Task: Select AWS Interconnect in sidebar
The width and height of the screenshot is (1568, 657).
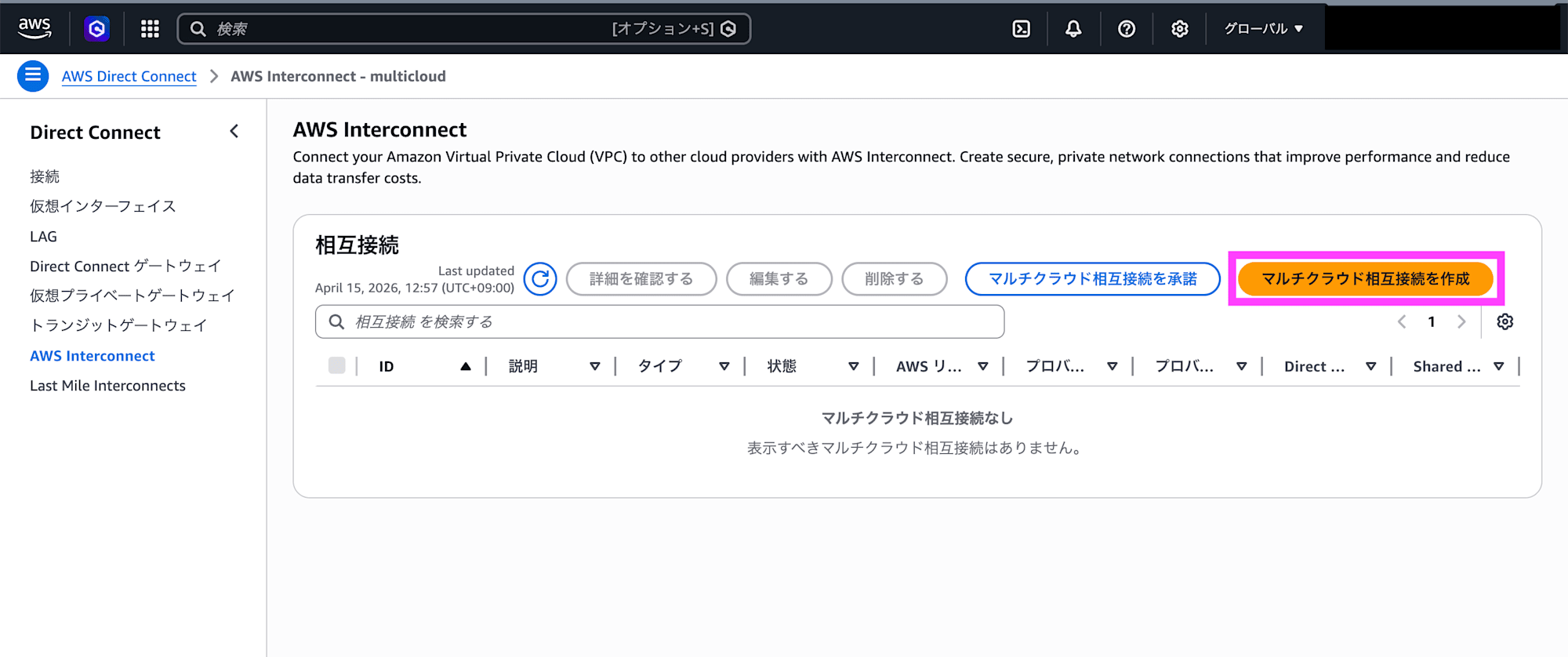Action: coord(93,356)
